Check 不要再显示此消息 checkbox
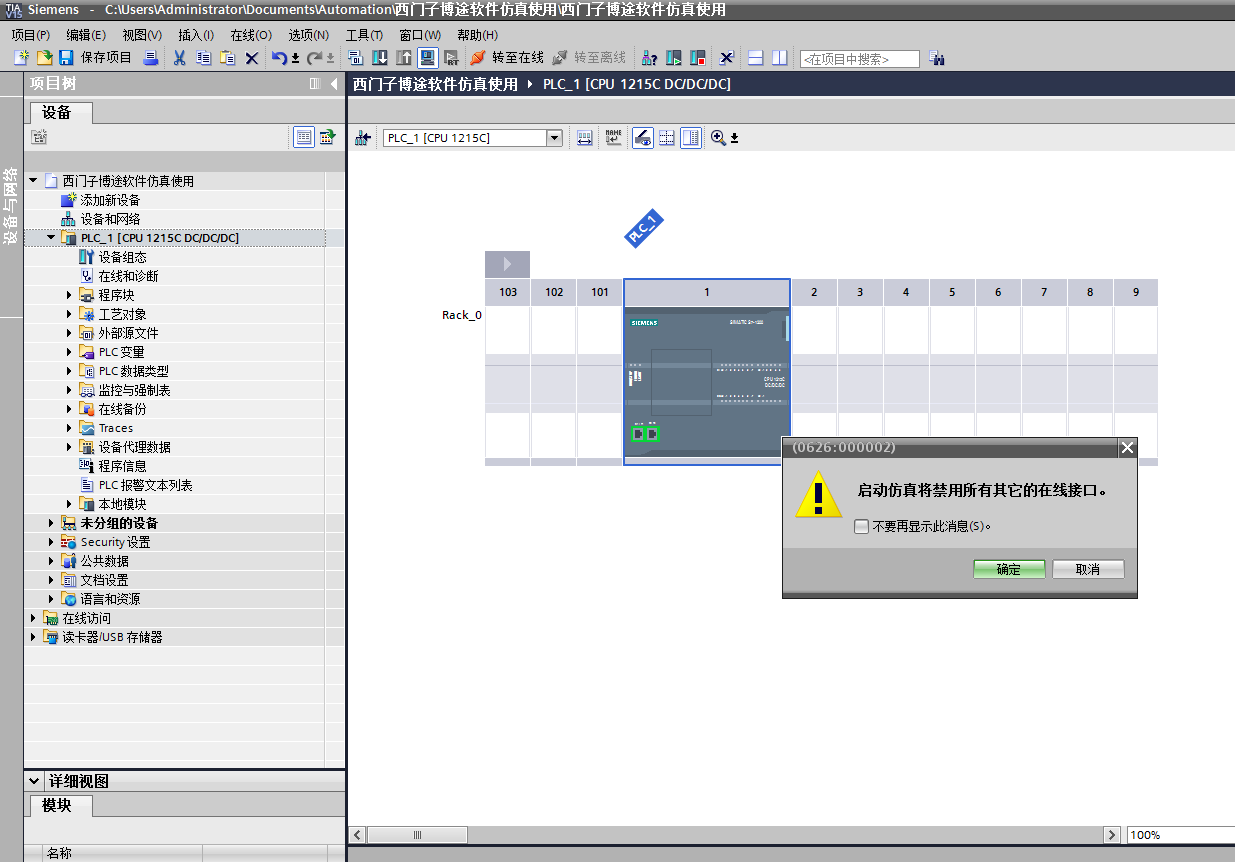1235x862 pixels. coord(861,526)
